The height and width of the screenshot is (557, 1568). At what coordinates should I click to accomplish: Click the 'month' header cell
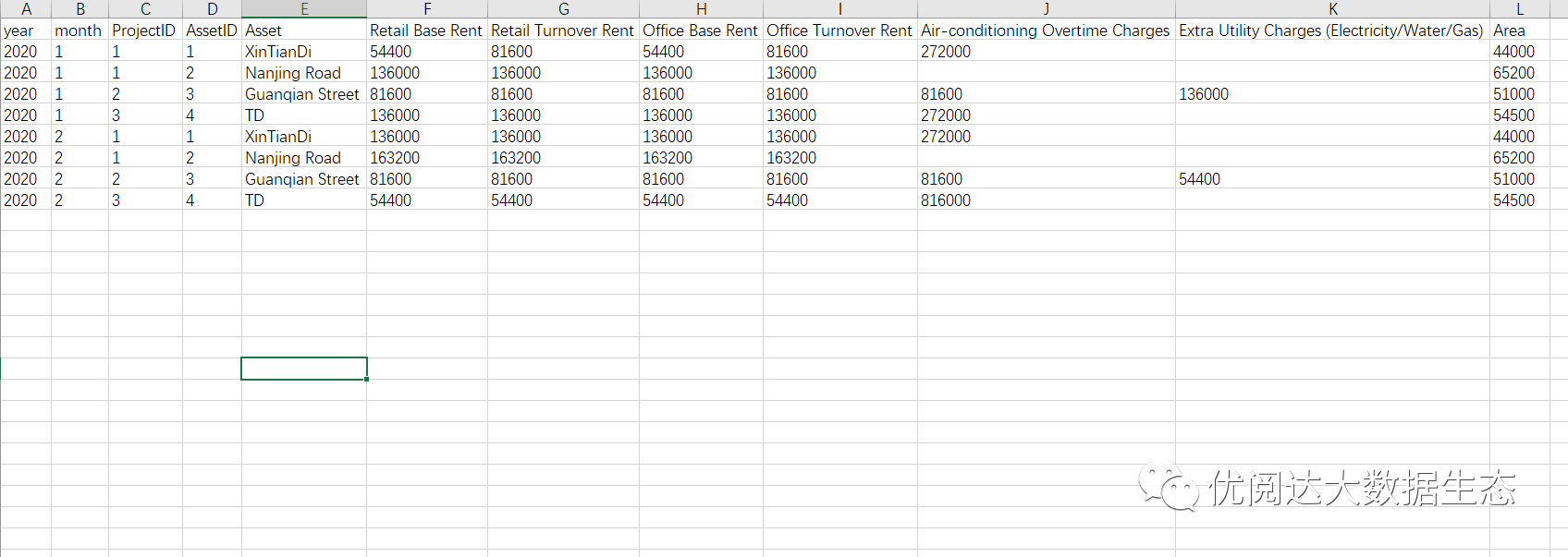[80, 30]
